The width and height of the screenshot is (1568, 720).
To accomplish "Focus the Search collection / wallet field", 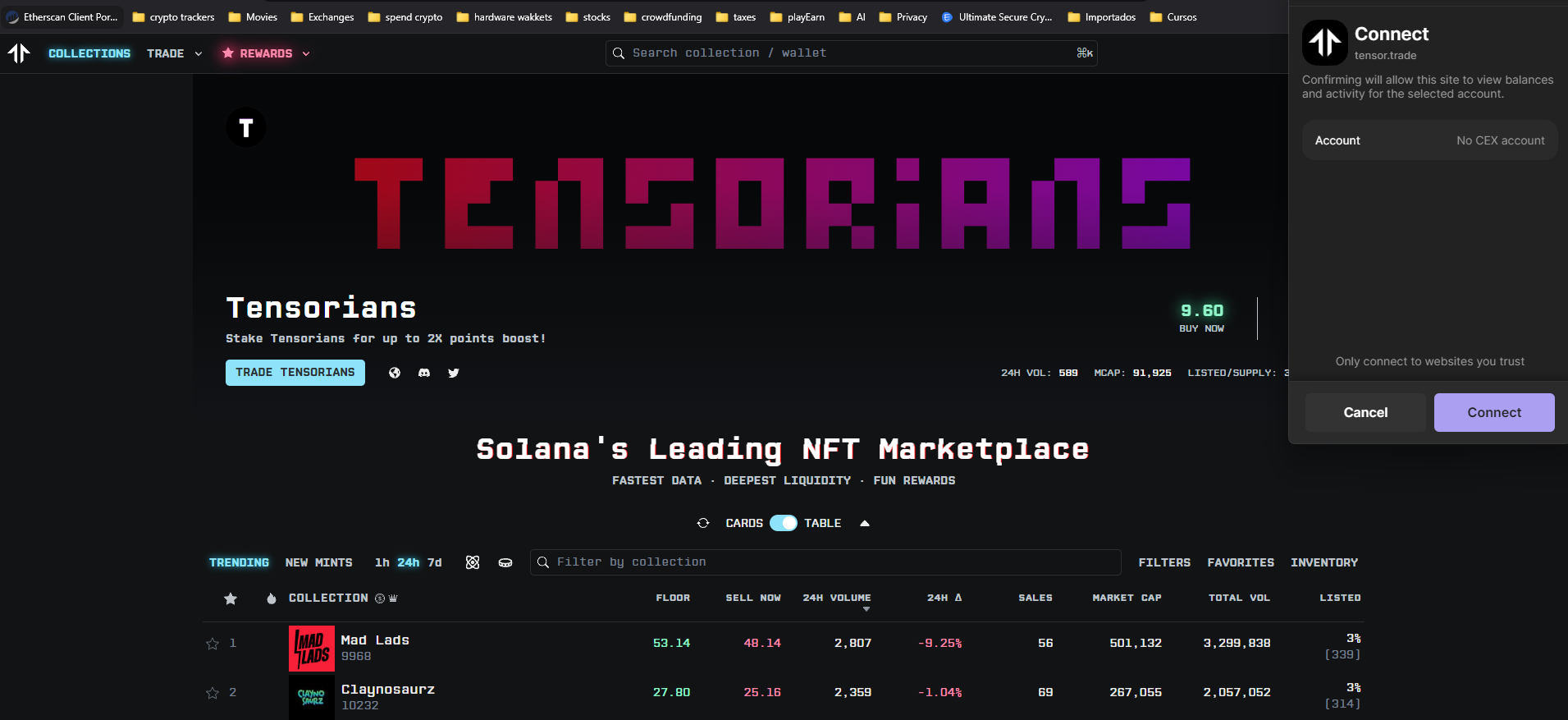I will coord(852,53).
